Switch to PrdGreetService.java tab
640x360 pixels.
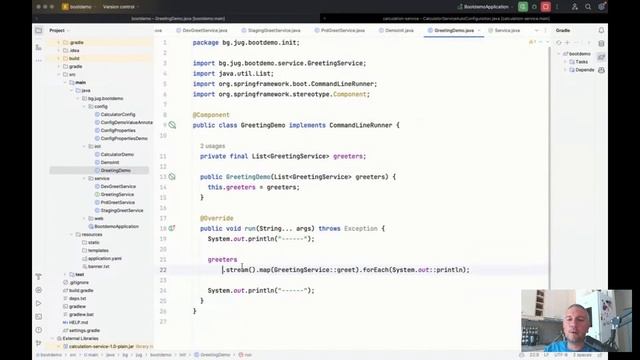pyautogui.click(x=340, y=31)
